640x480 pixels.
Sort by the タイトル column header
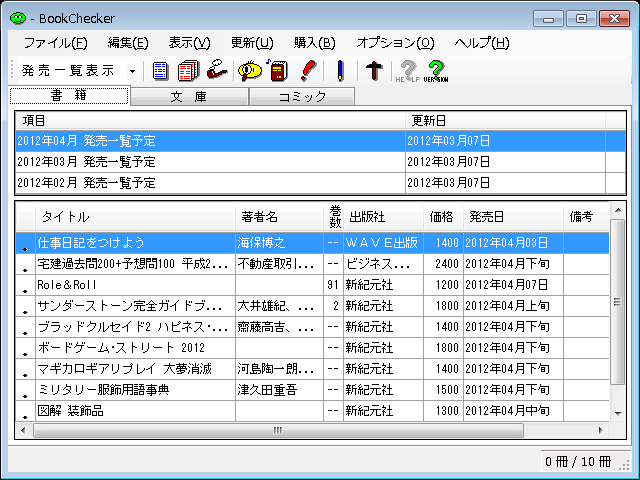(135, 217)
